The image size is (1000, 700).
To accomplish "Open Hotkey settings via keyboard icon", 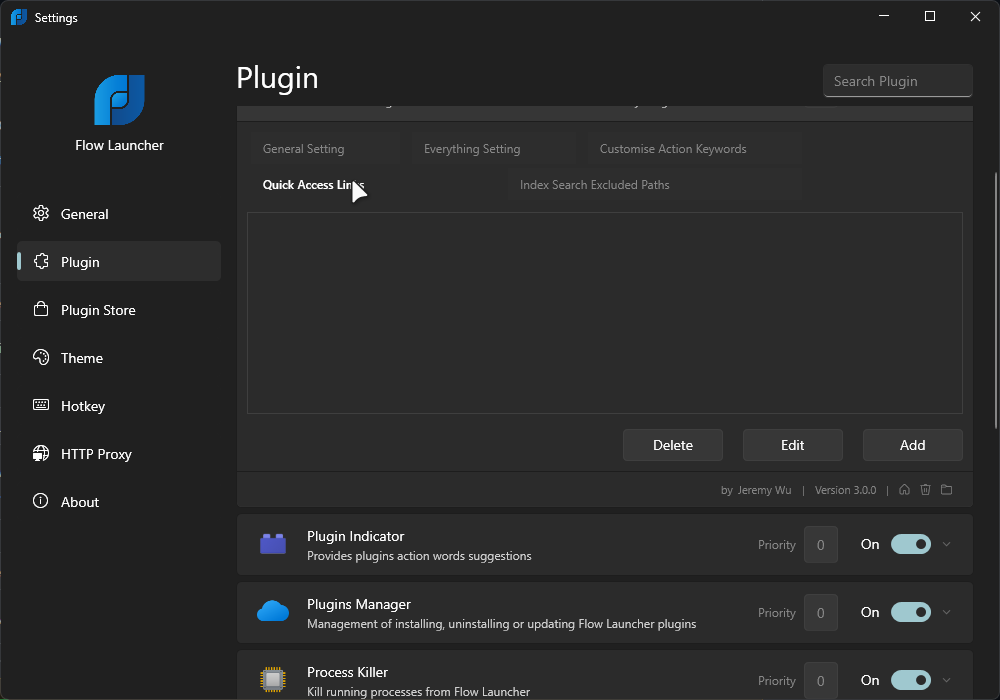I will 41,405.
